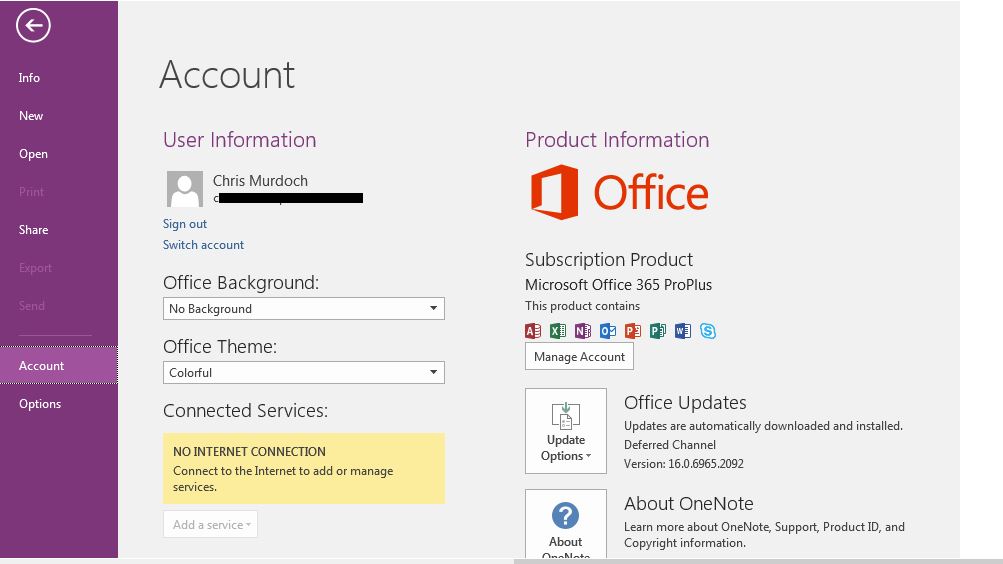The height and width of the screenshot is (564, 1003).
Task: Click the Office logo
Action: tap(619, 192)
